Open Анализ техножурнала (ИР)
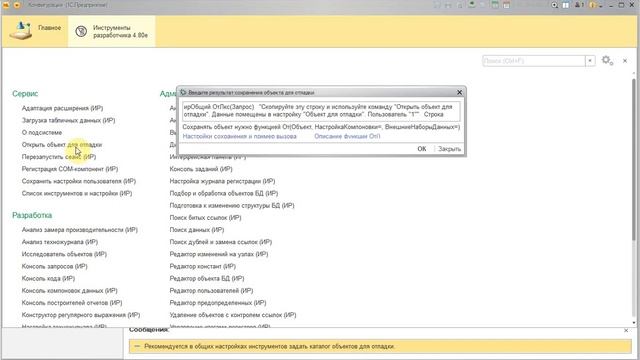The height and width of the screenshot is (360, 640). 60,242
